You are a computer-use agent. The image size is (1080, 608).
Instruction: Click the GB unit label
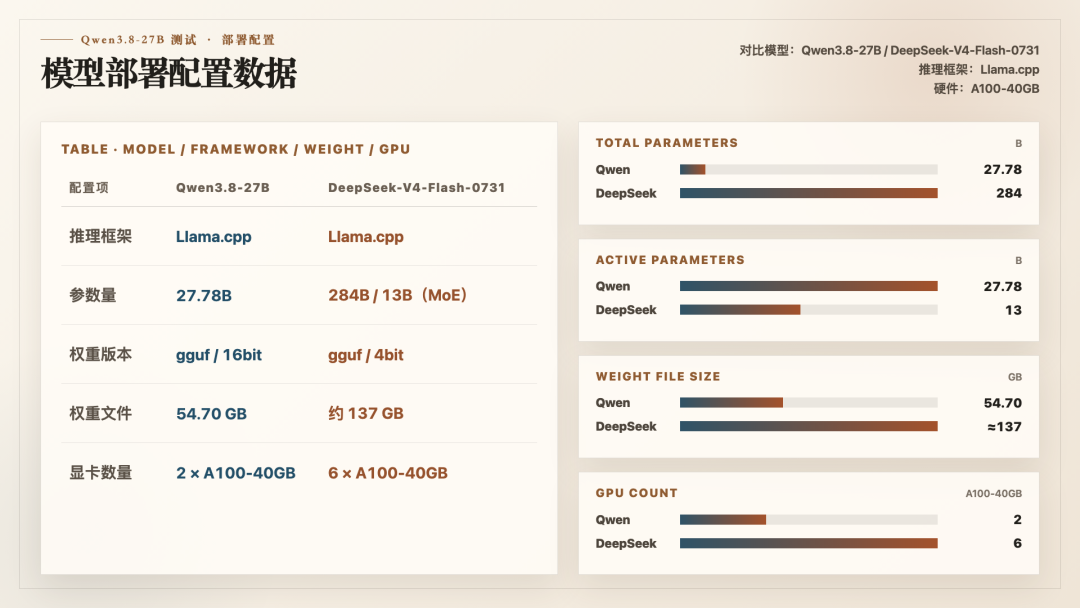click(x=1015, y=377)
